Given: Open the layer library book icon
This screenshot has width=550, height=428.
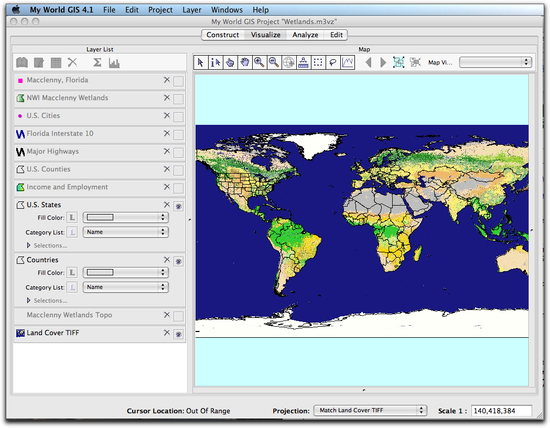Looking at the screenshot, I should (x=22, y=63).
